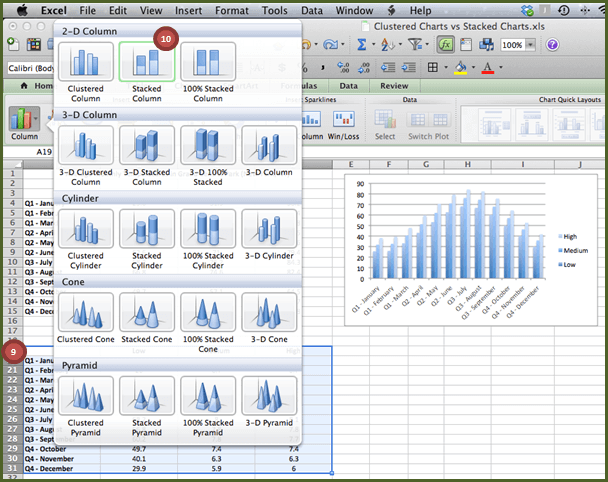Click the red font color A
The width and height of the screenshot is (608, 482).
coord(488,67)
